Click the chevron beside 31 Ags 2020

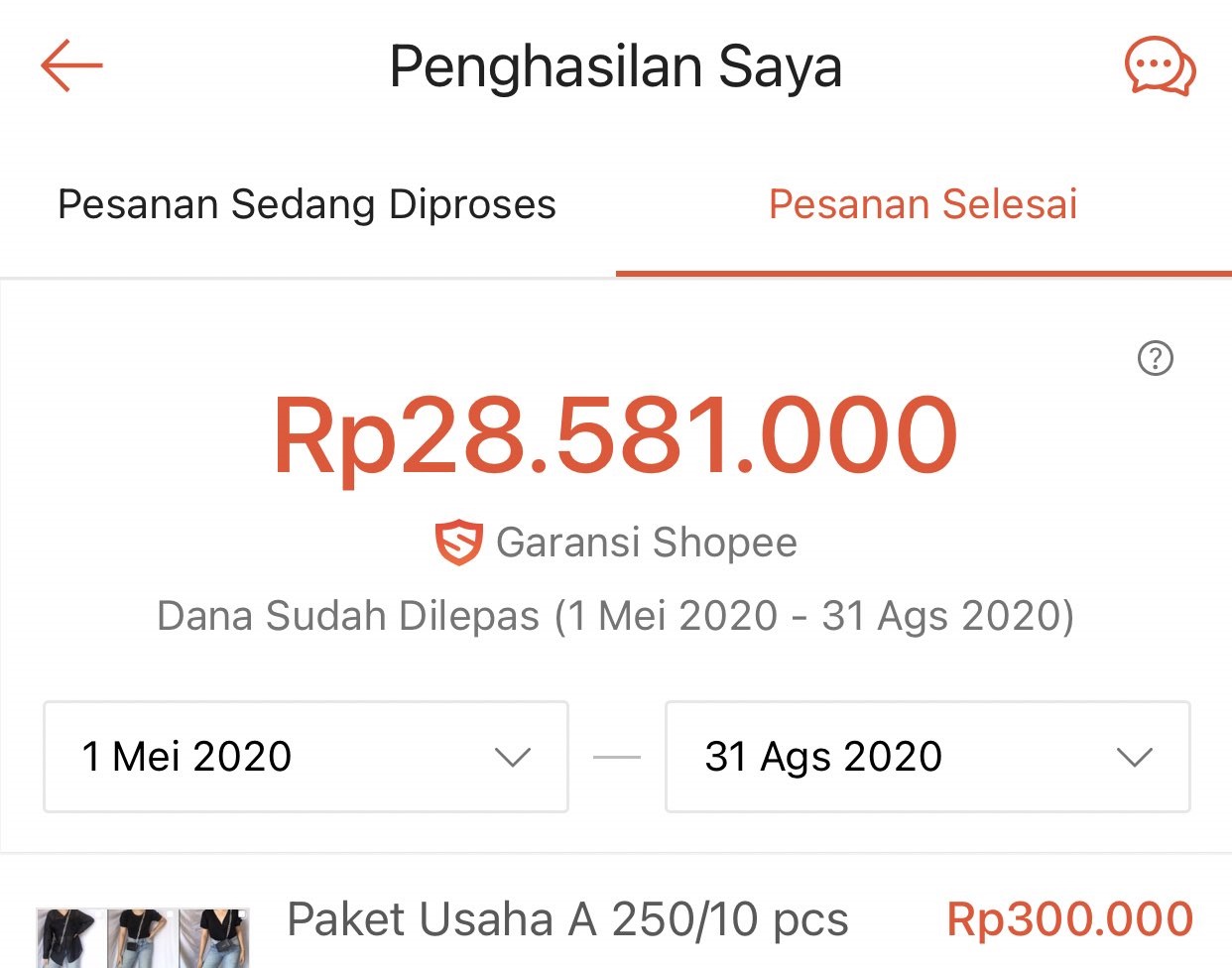pyautogui.click(x=1134, y=758)
